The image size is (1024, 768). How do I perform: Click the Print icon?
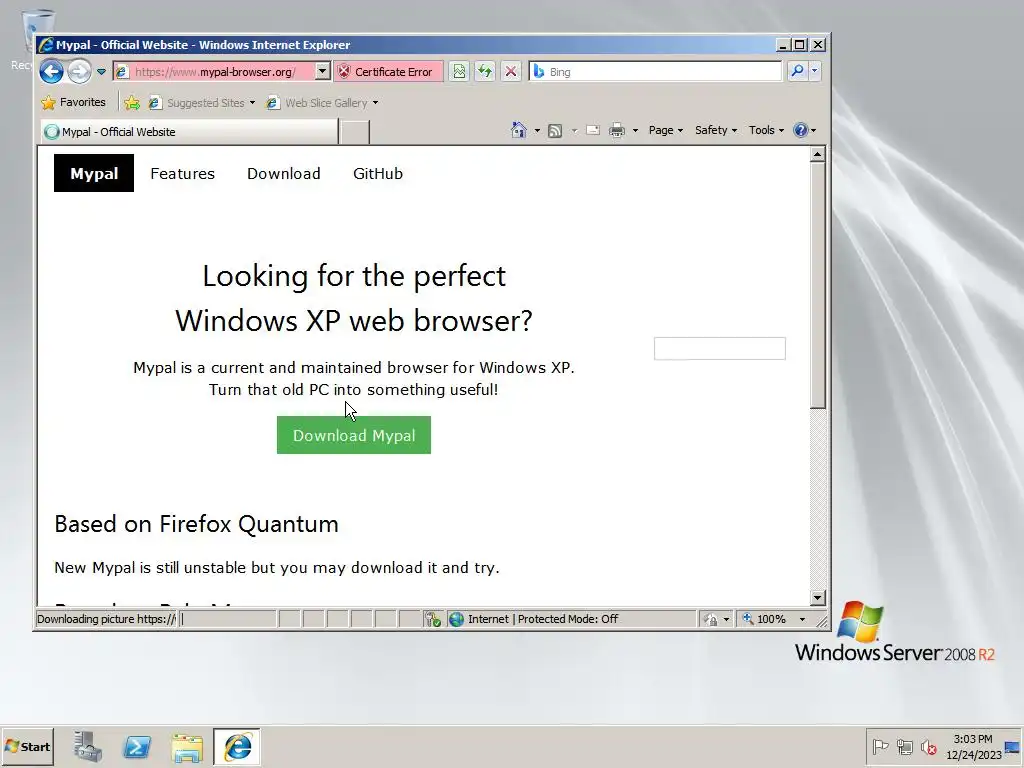coord(616,131)
